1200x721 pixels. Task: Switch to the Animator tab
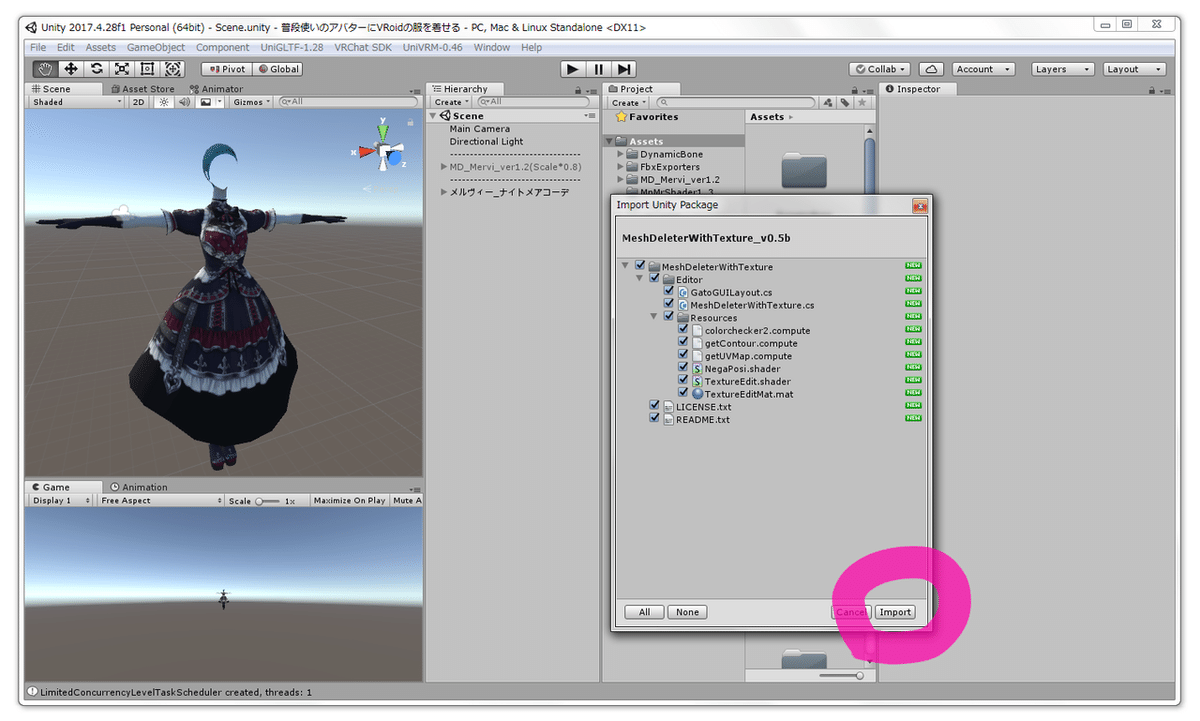216,89
